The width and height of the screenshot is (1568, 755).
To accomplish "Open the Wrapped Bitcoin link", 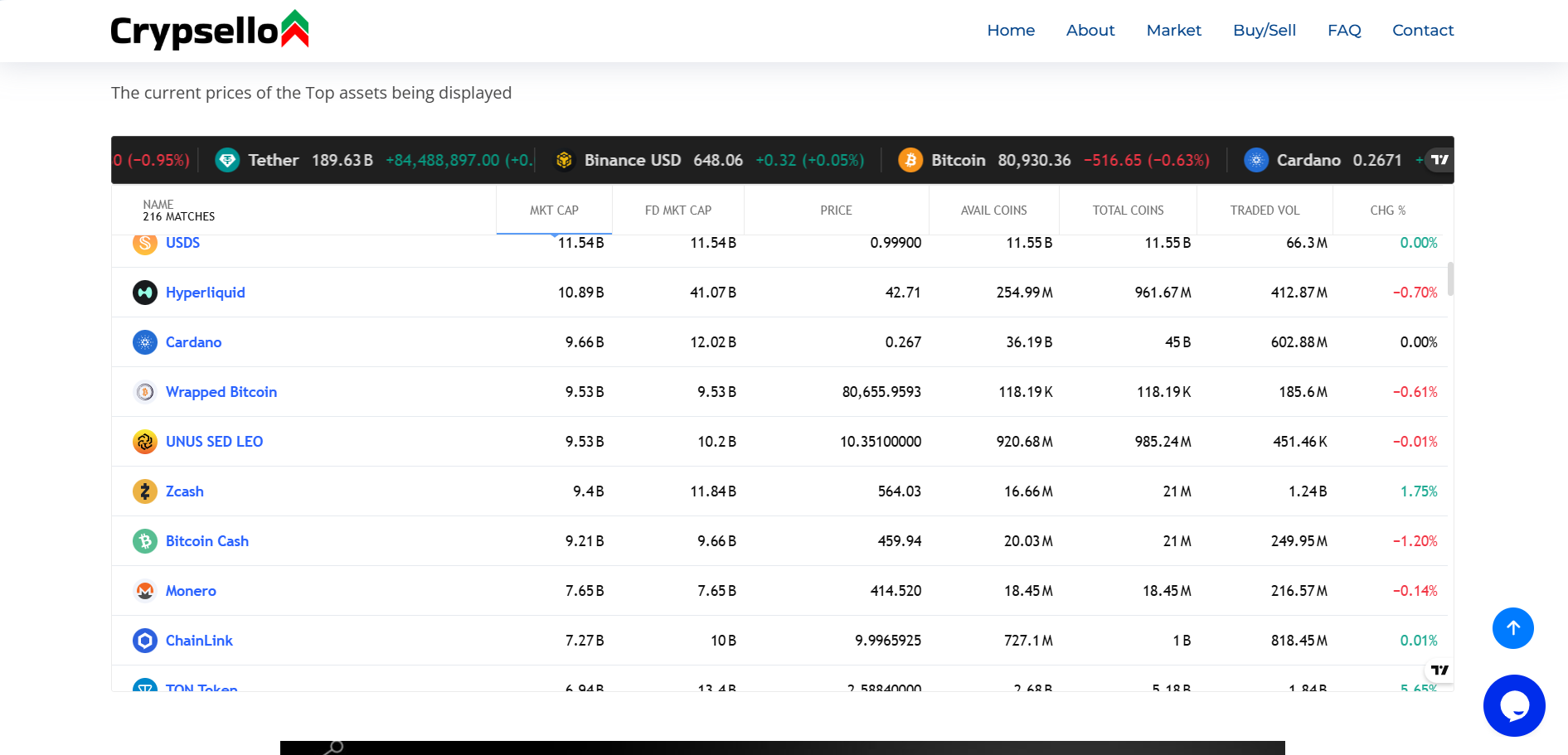I will 221,392.
